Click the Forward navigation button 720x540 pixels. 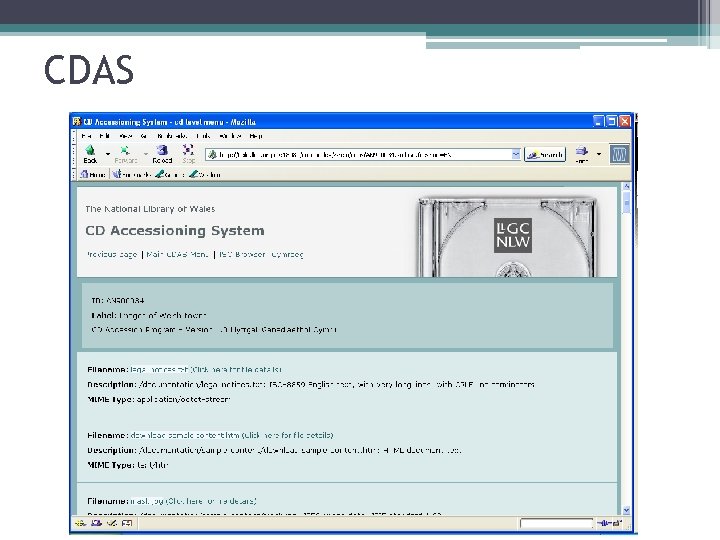[125, 154]
